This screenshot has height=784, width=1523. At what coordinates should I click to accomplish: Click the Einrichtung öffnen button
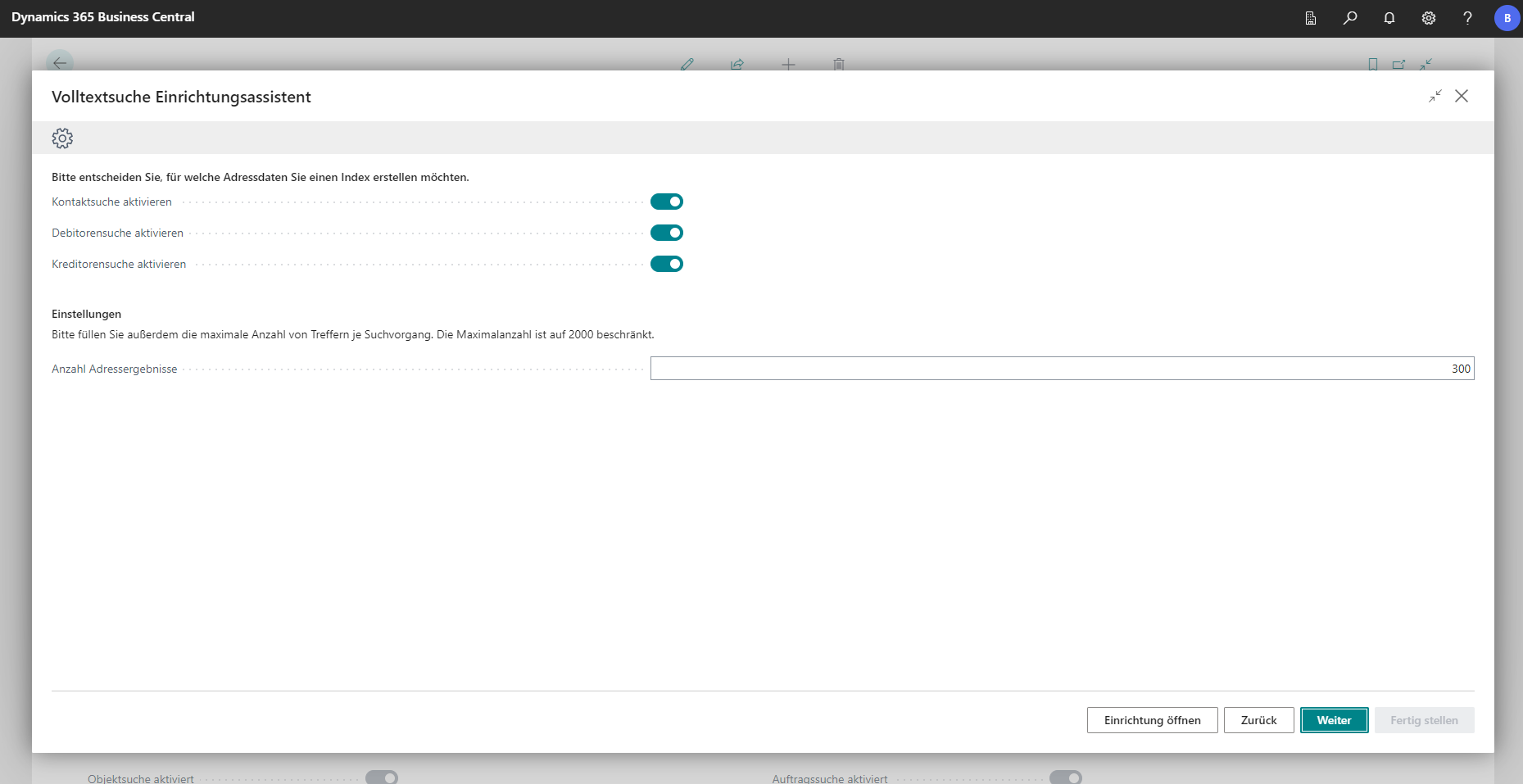click(1152, 720)
